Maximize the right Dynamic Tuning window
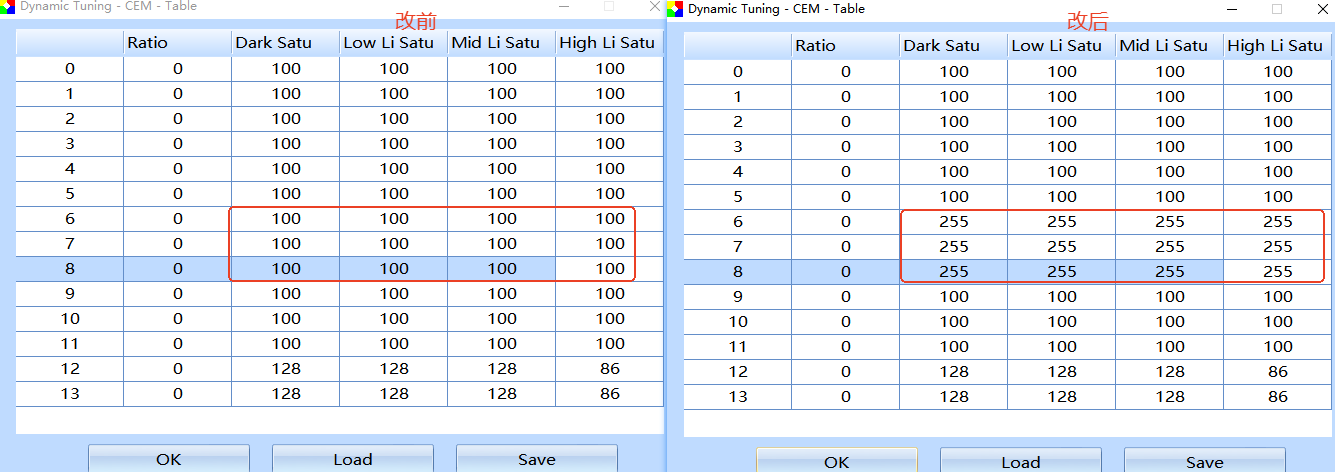Screen dimensions: 1335x472 tap(1277, 9)
